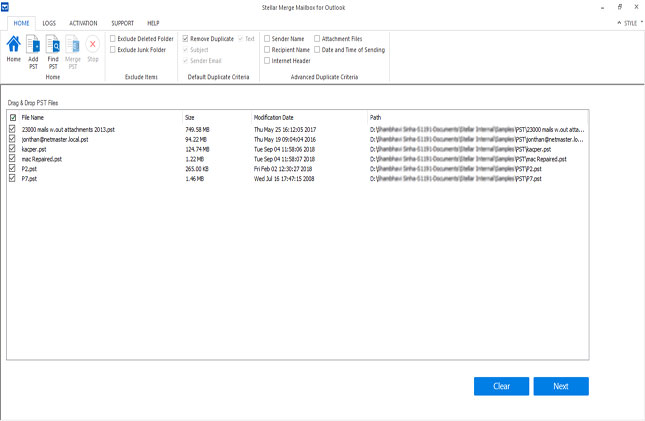Sort by the Size column header
The width and height of the screenshot is (645, 421).
(x=190, y=118)
